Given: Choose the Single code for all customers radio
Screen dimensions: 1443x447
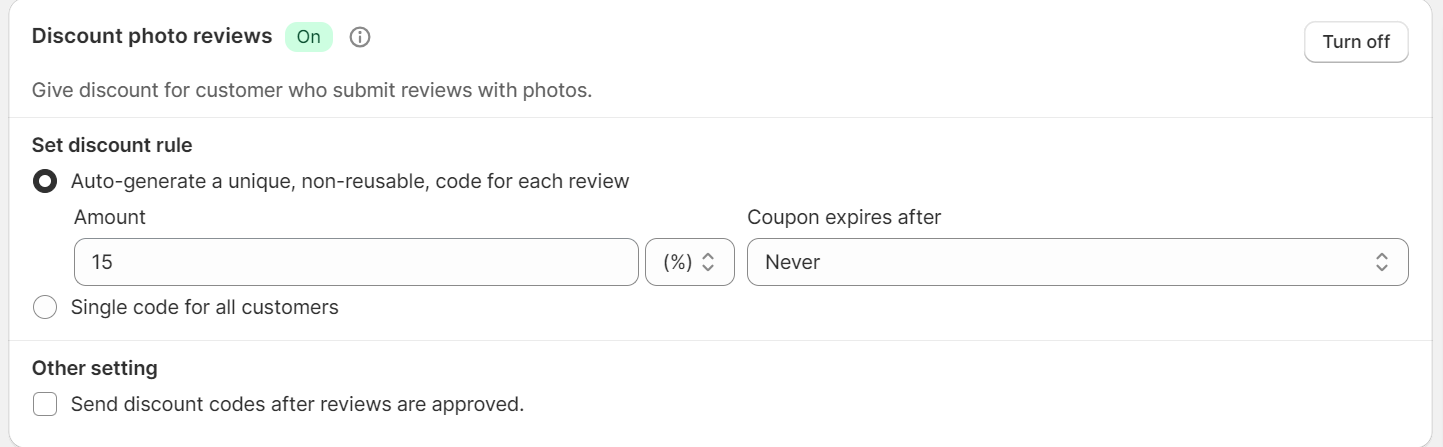Looking at the screenshot, I should 45,307.
